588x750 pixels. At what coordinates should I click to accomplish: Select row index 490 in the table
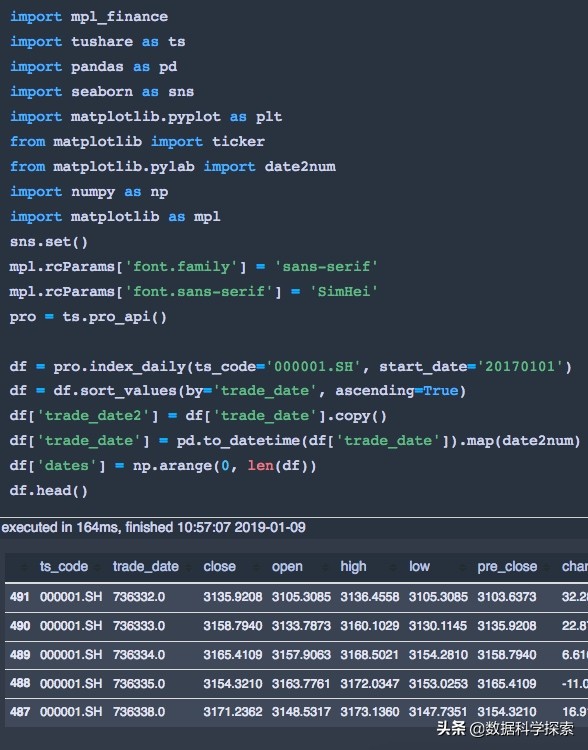tap(20, 626)
